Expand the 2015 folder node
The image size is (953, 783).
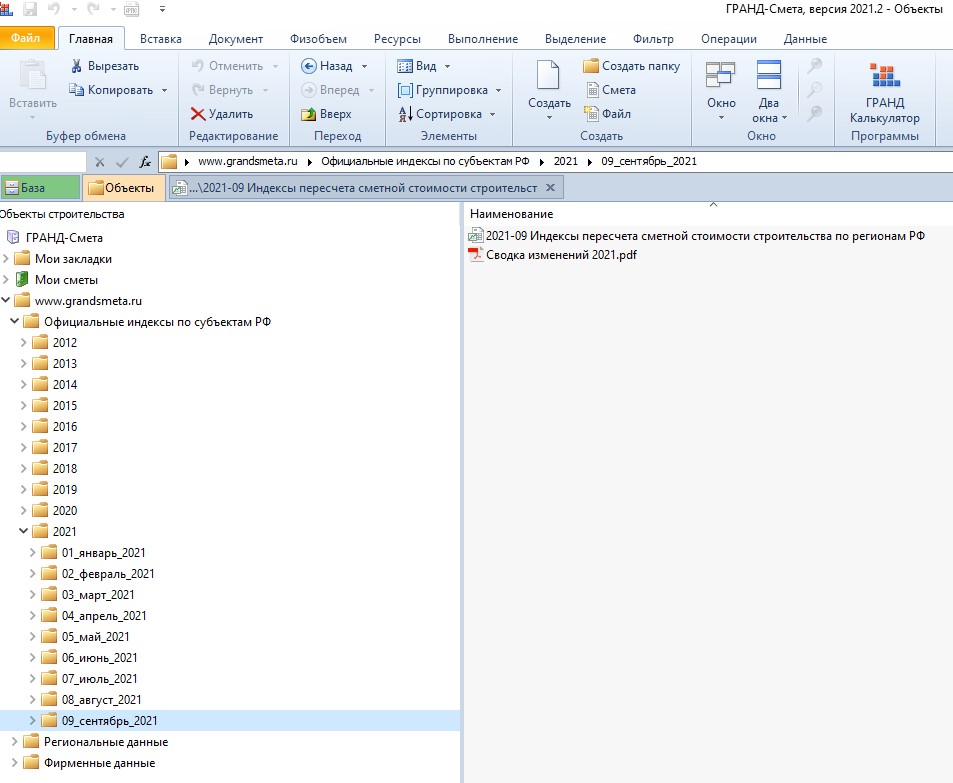(24, 406)
